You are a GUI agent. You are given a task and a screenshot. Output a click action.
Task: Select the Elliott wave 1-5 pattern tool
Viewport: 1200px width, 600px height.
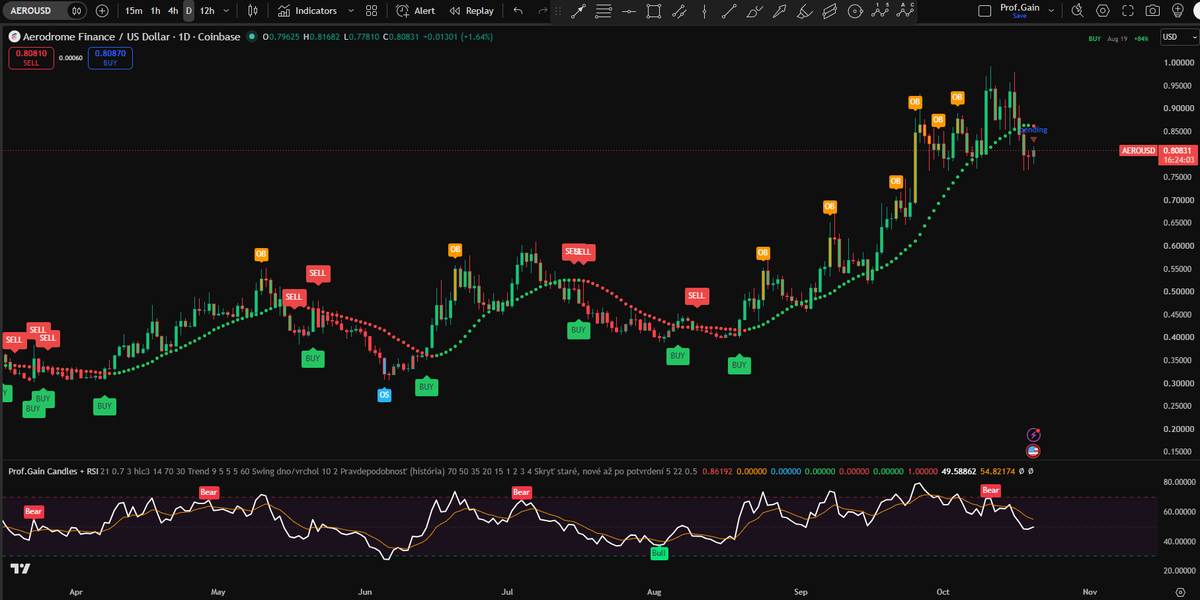[x=881, y=11]
